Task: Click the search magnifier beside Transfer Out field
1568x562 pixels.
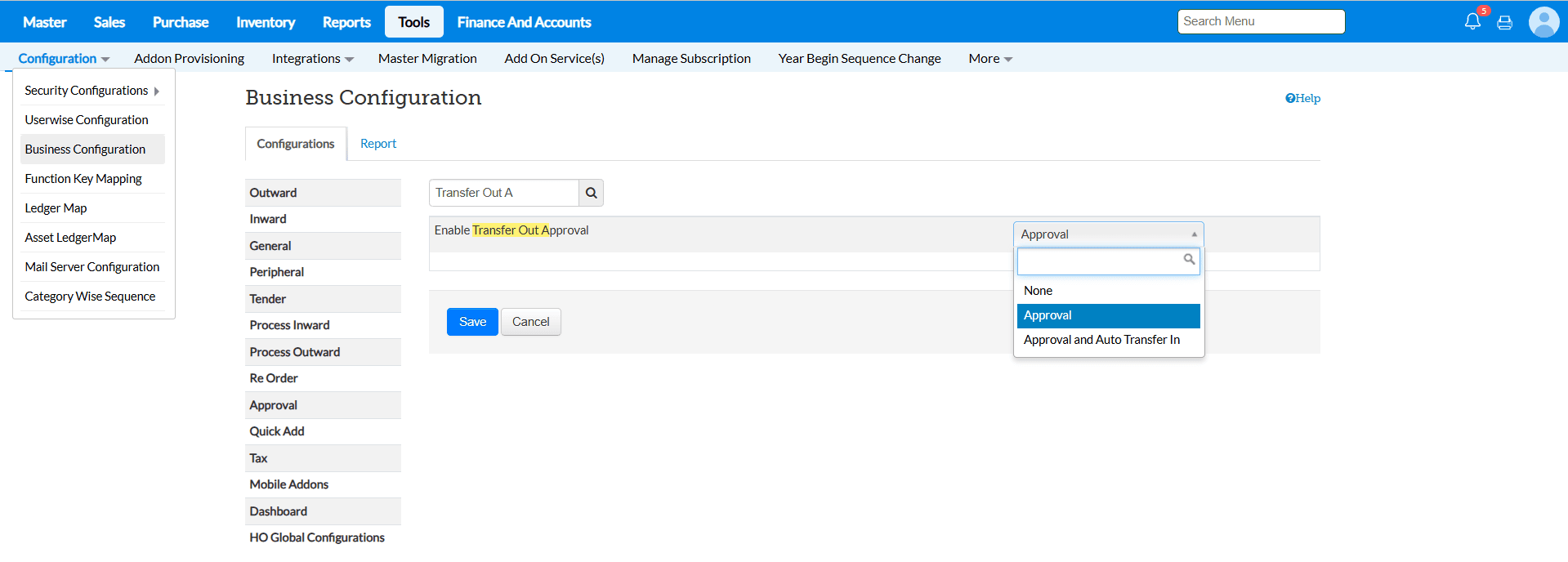Action: pos(591,193)
